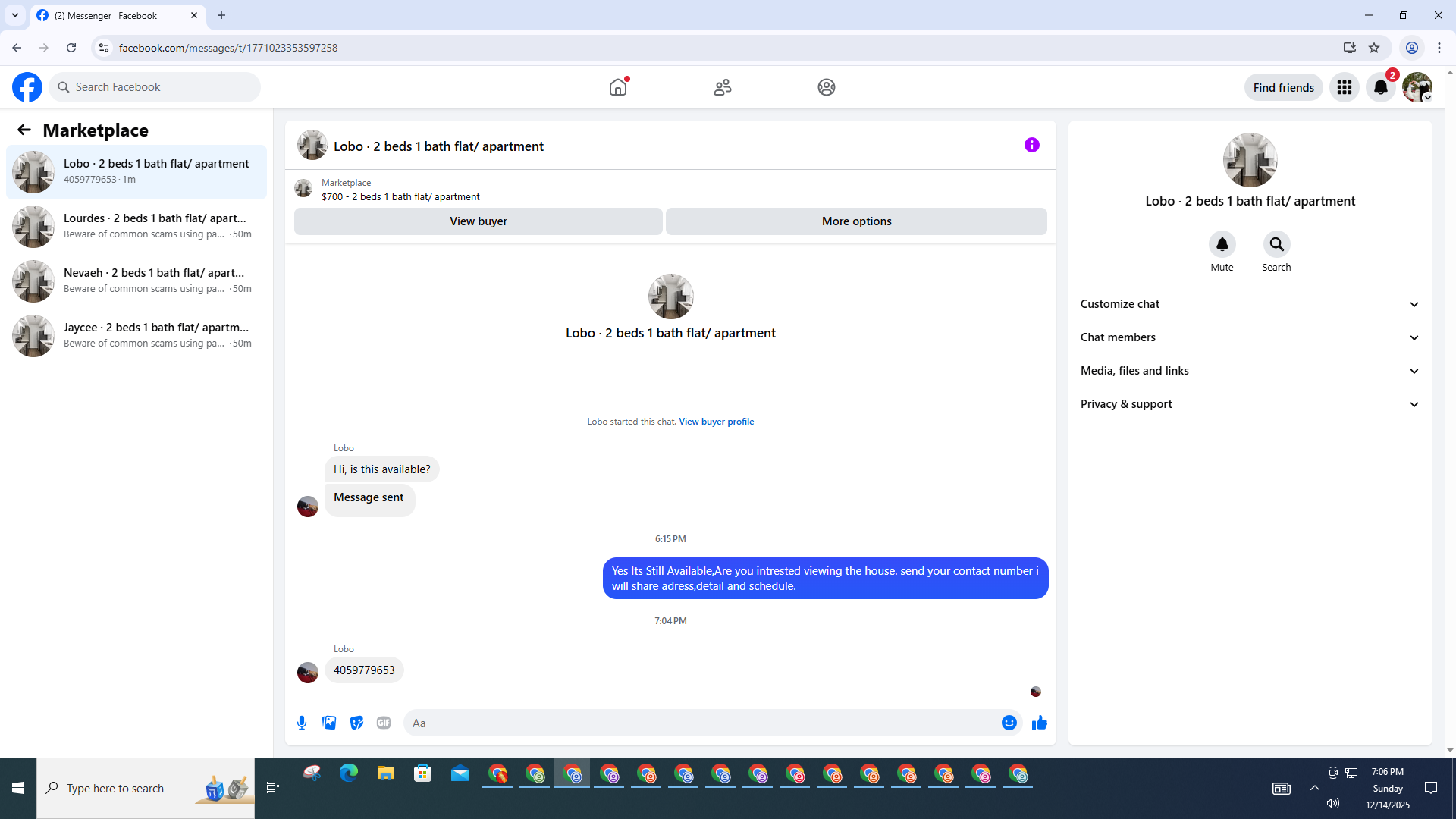1456x819 pixels.
Task: Open the emoji picker in message box
Action: (x=1009, y=723)
